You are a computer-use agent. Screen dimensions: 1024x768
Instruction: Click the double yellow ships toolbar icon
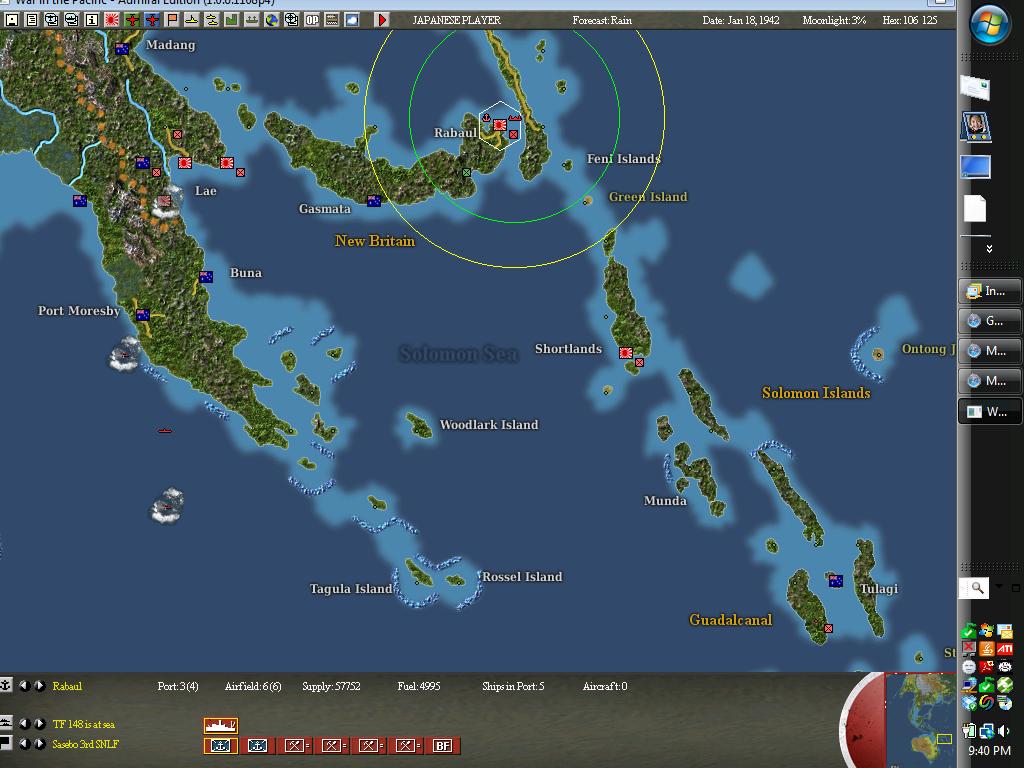pos(212,20)
